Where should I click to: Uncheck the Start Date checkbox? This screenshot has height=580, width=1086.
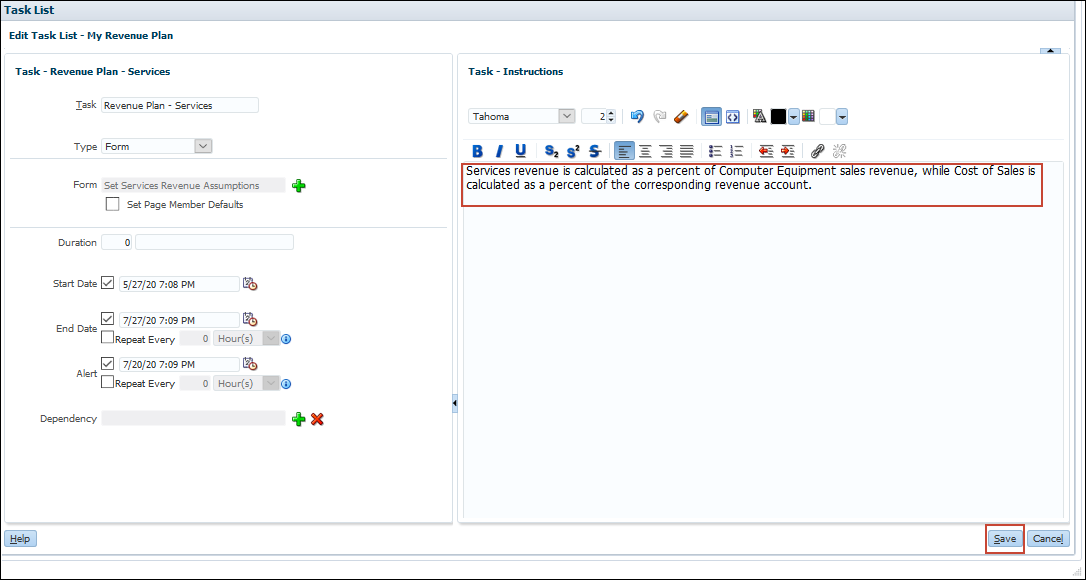pos(106,283)
